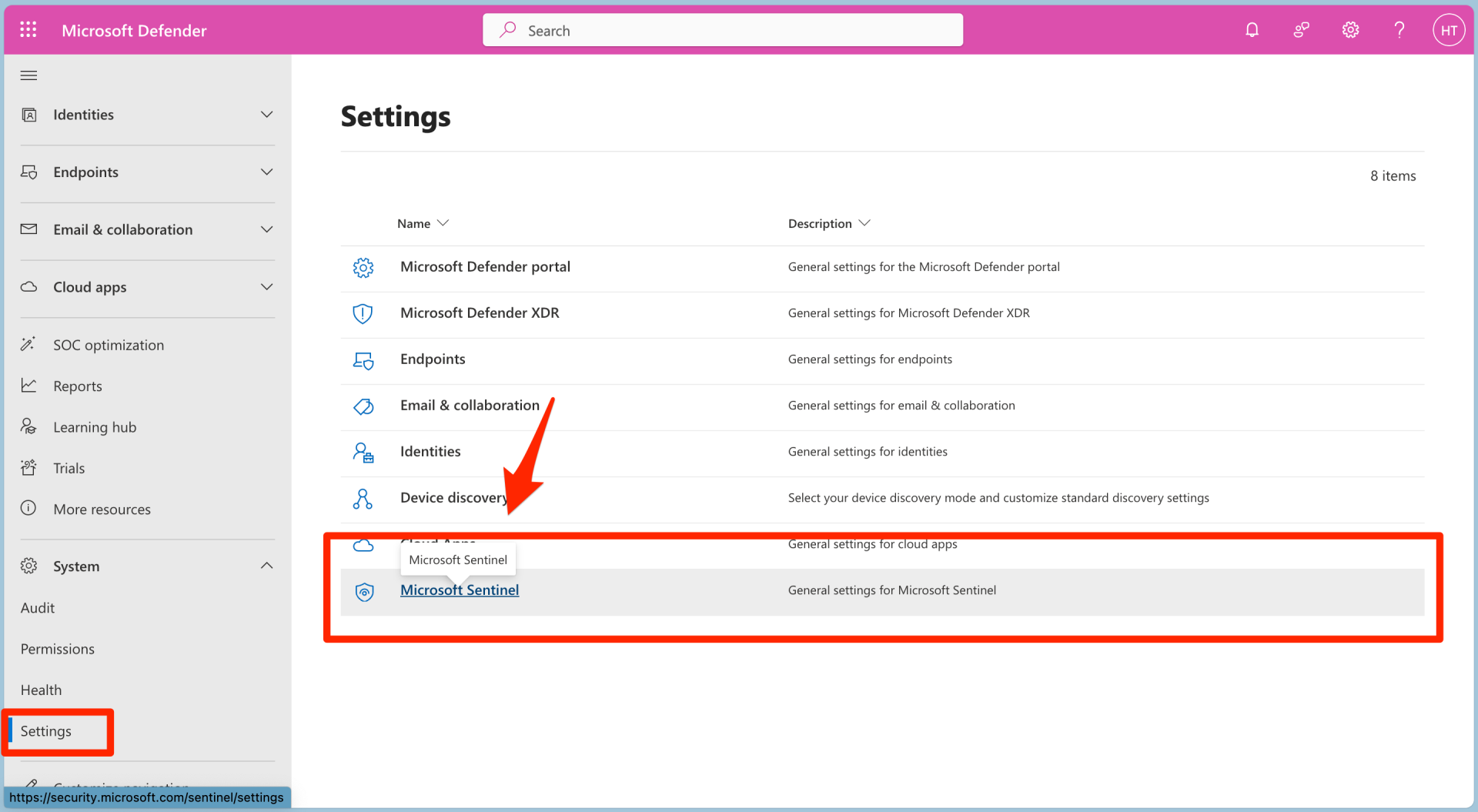Click the Device discovery icon
The height and width of the screenshot is (812, 1478).
(x=363, y=499)
